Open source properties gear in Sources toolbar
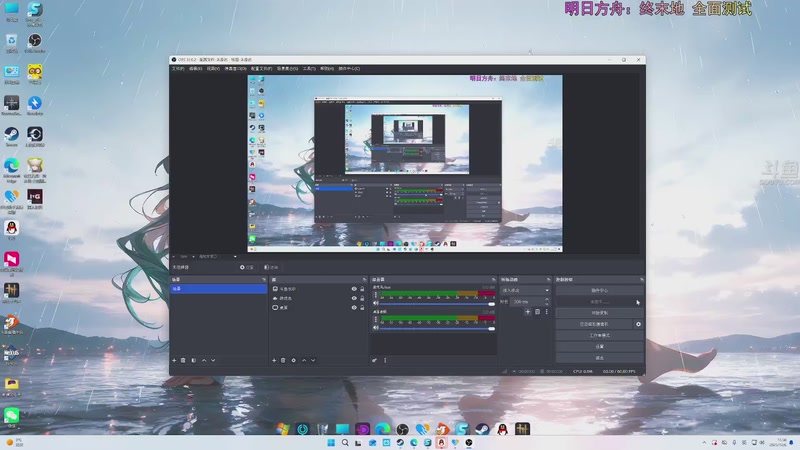This screenshot has height=450, width=800. (x=293, y=360)
